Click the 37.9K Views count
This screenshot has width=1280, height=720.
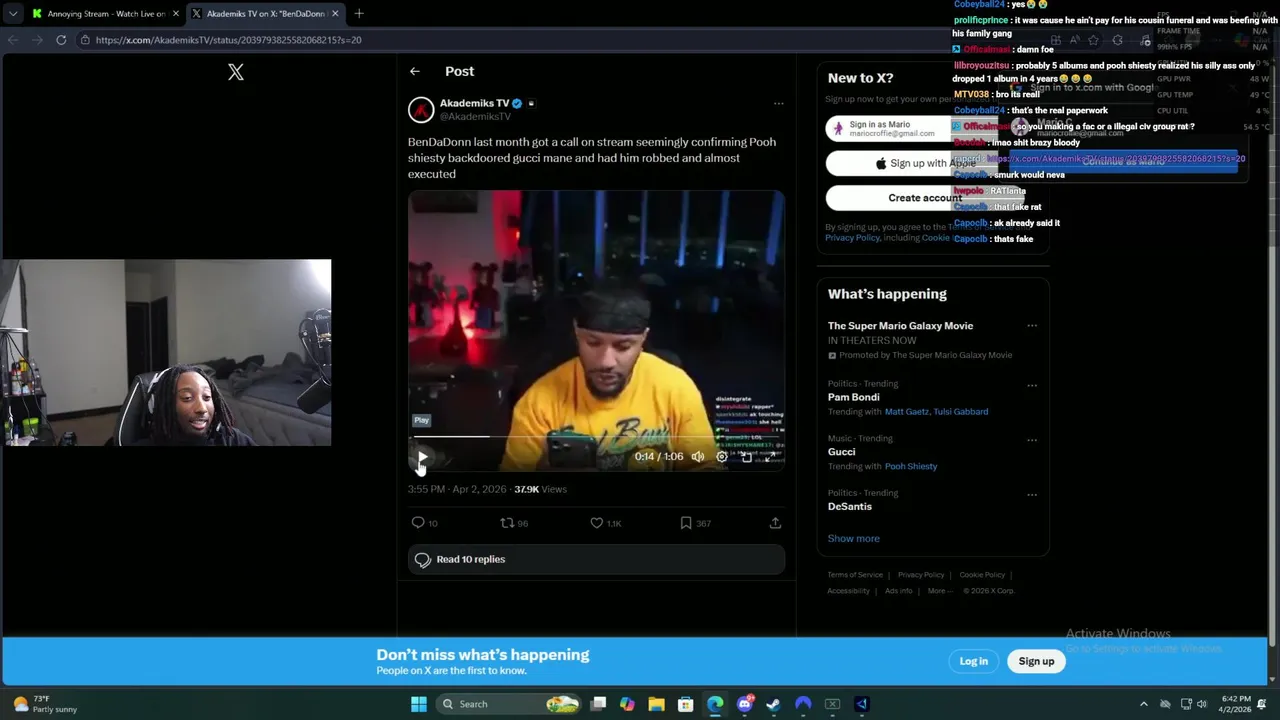540,490
